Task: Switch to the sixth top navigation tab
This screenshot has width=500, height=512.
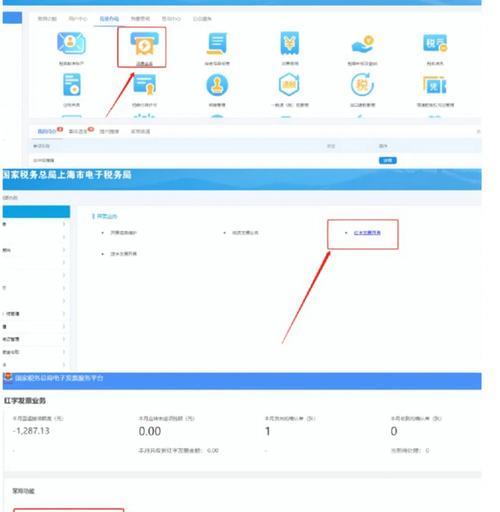Action: pos(202,19)
